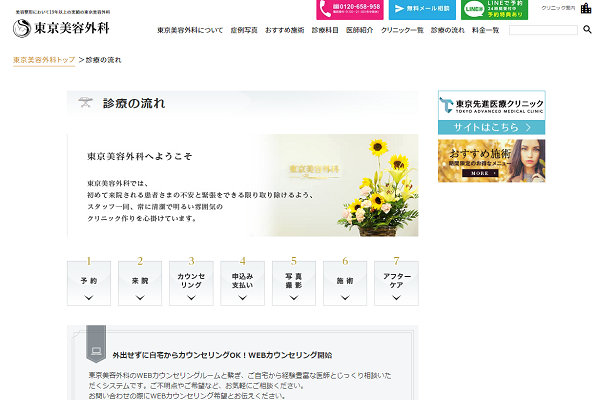Click the laptop ribbon icon
The image size is (600, 400).
(x=96, y=351)
